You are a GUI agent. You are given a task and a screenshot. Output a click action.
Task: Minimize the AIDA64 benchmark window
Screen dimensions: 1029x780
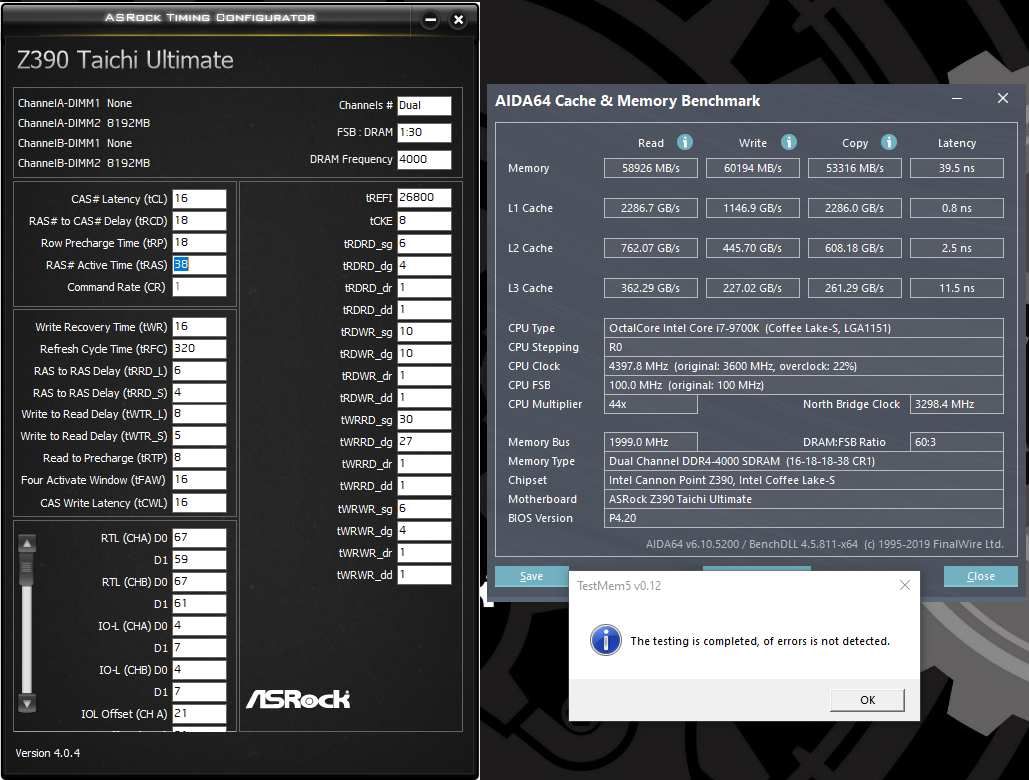pyautogui.click(x=957, y=98)
